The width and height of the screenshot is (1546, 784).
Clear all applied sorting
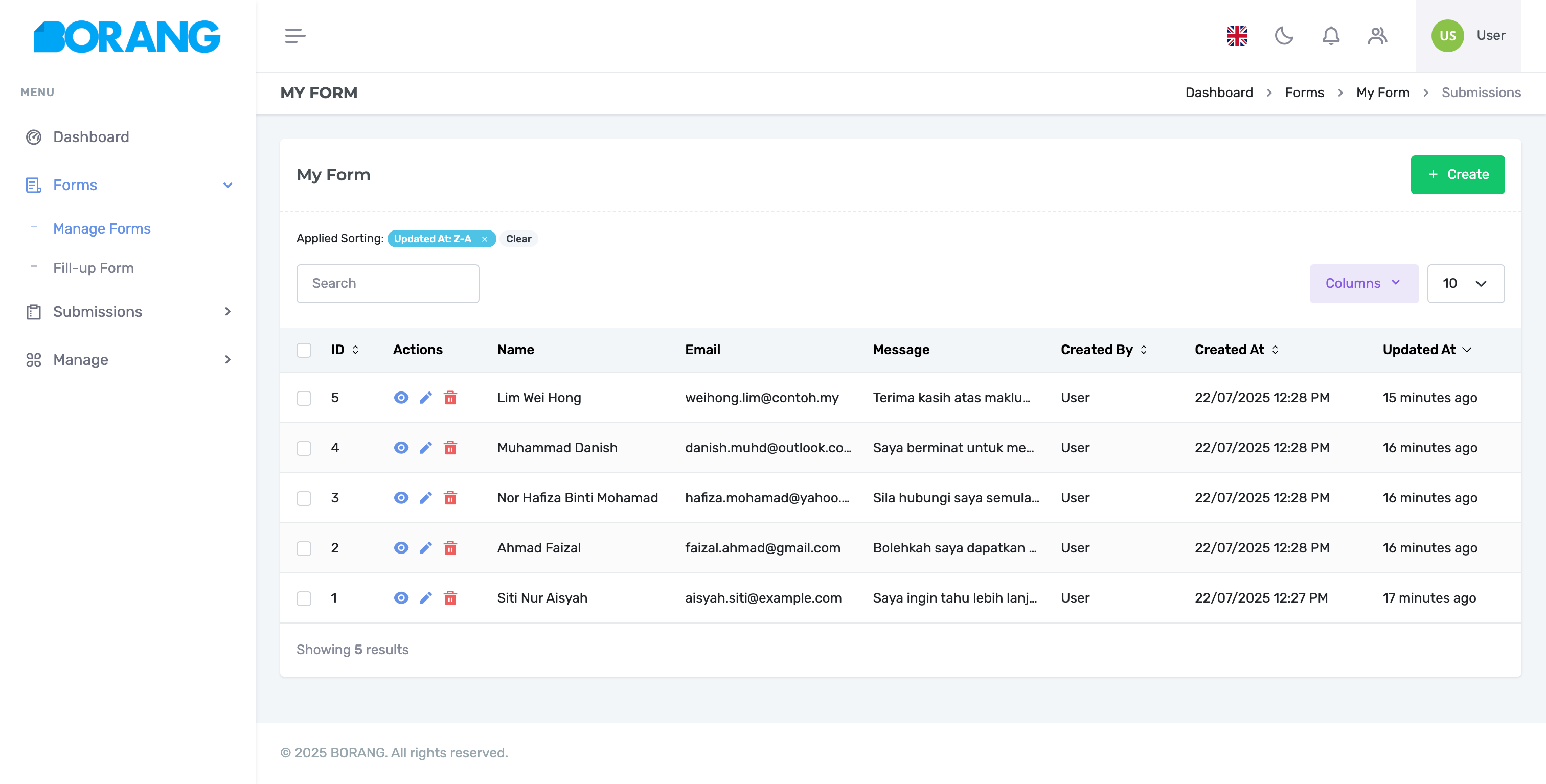(518, 239)
